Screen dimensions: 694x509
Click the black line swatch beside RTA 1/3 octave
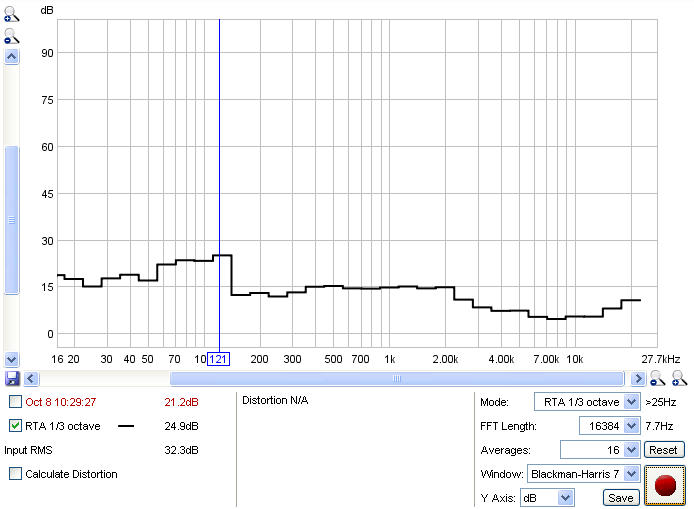[126, 426]
